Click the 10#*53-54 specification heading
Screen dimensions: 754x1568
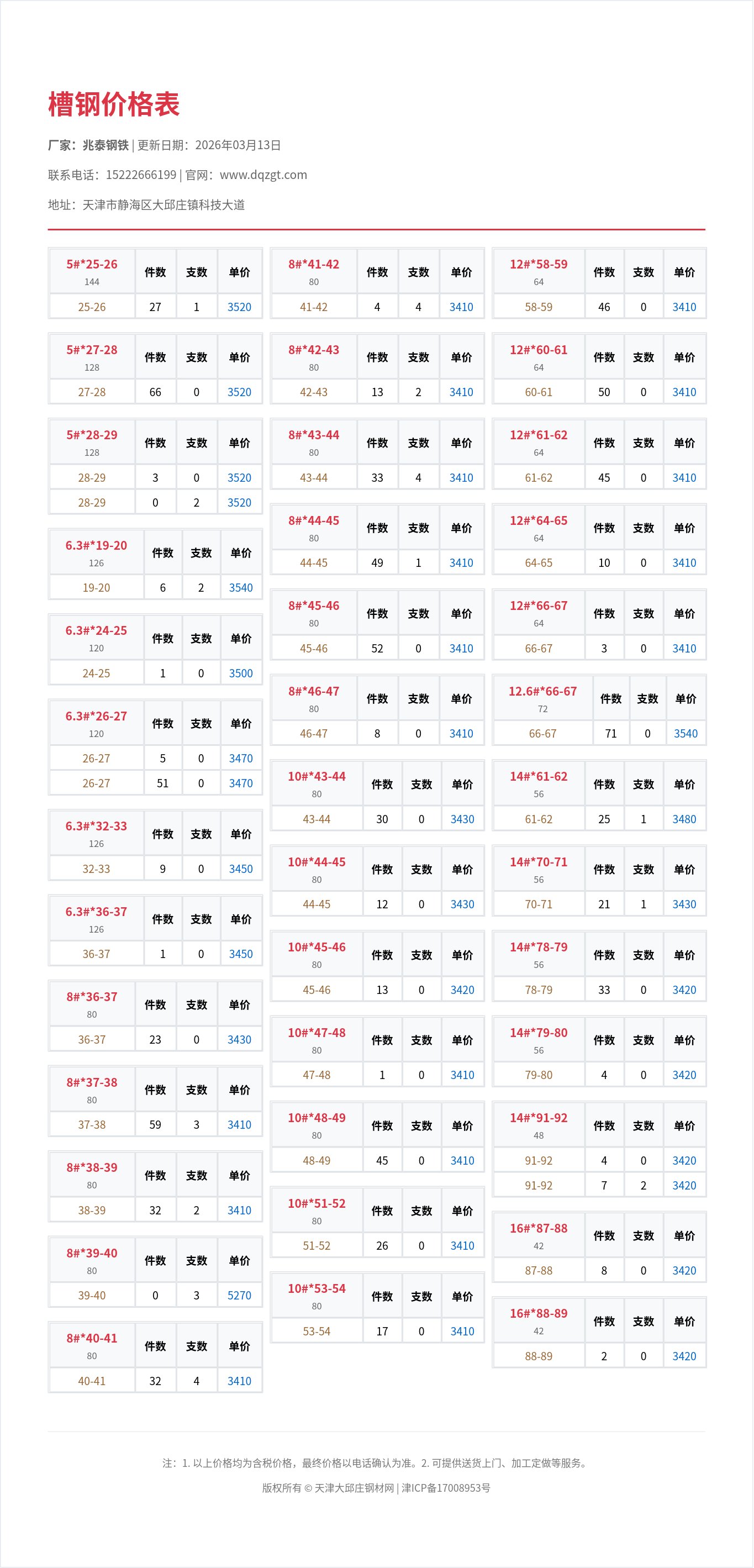pos(317,1288)
